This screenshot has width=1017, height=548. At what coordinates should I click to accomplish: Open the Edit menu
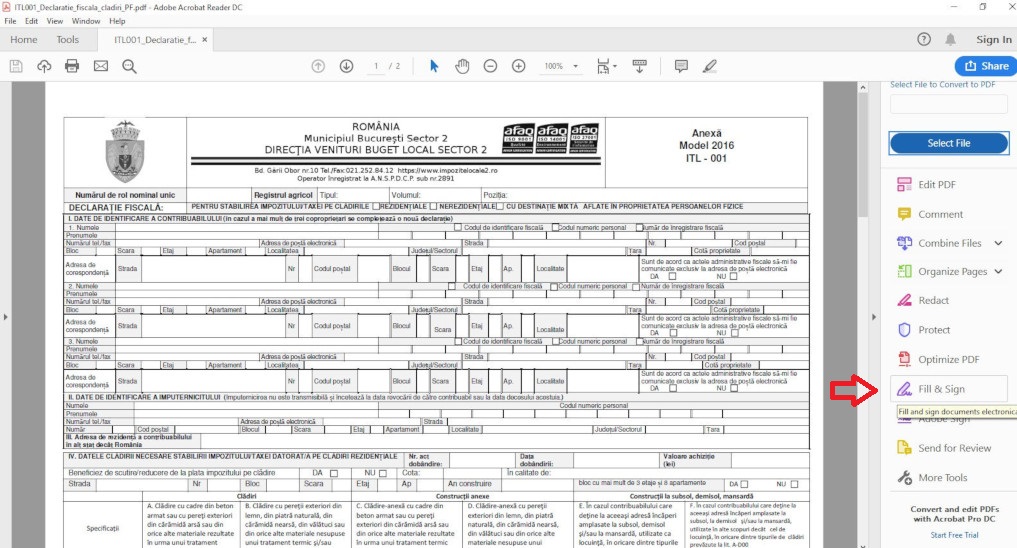tap(31, 21)
